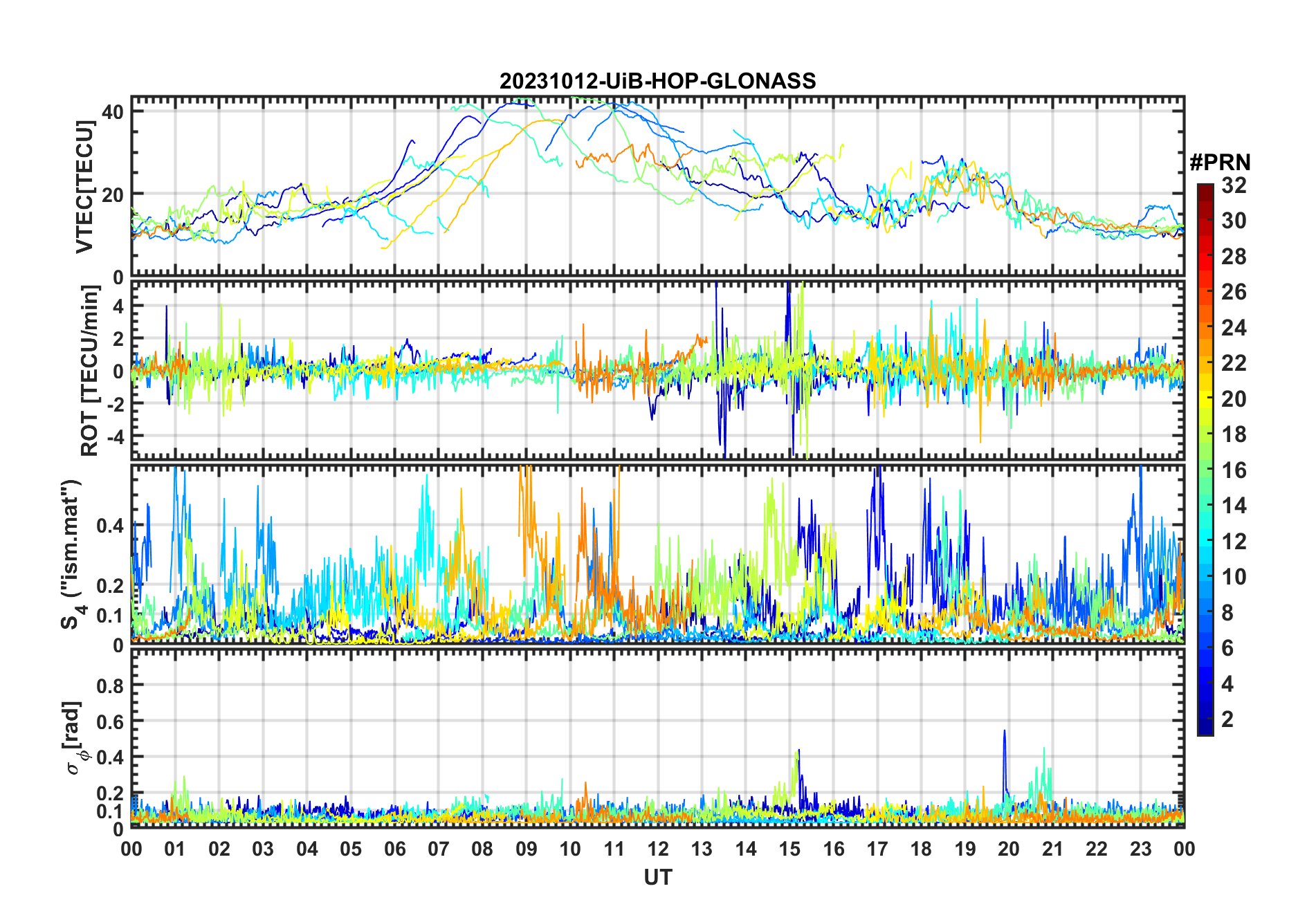Select the VTEC[TECU] y-axis label
1316x920 pixels.
tap(84, 187)
